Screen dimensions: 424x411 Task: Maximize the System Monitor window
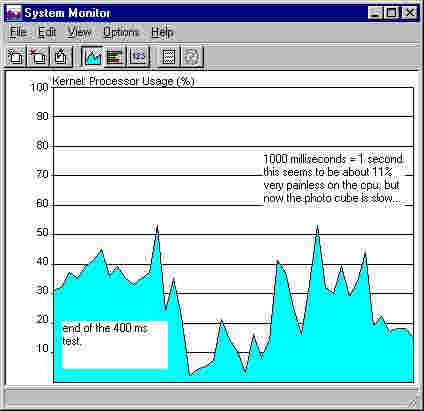coord(391,13)
